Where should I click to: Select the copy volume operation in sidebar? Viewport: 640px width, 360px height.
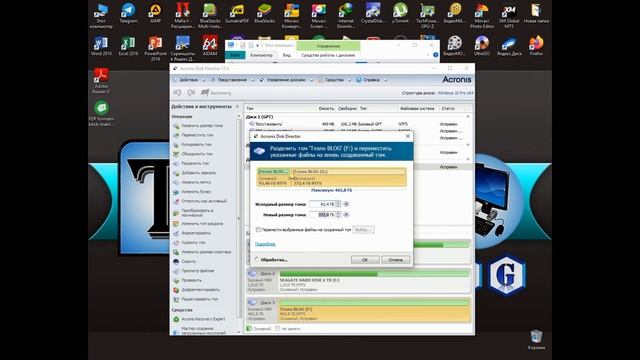click(x=192, y=144)
